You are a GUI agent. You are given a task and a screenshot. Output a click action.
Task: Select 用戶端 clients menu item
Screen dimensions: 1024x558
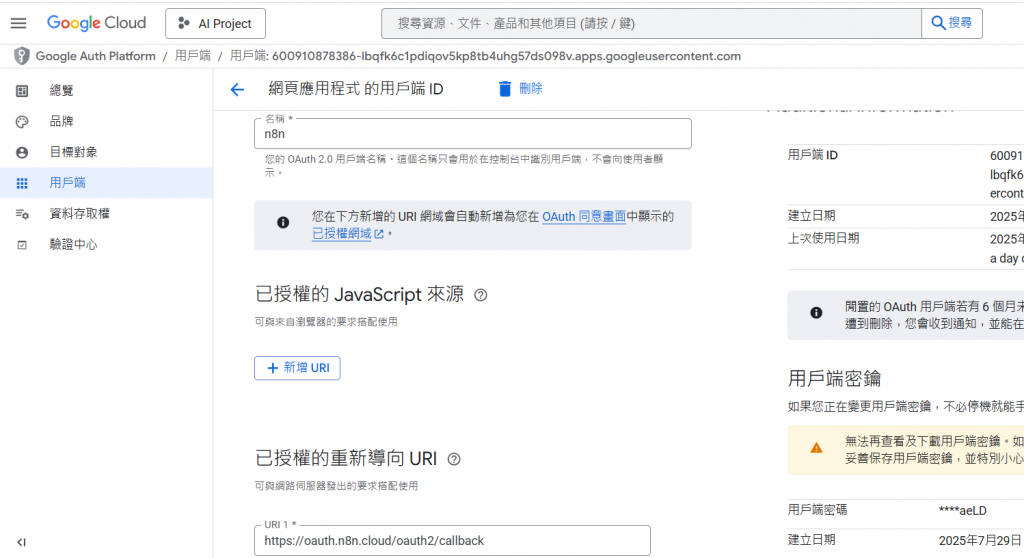pos(106,183)
